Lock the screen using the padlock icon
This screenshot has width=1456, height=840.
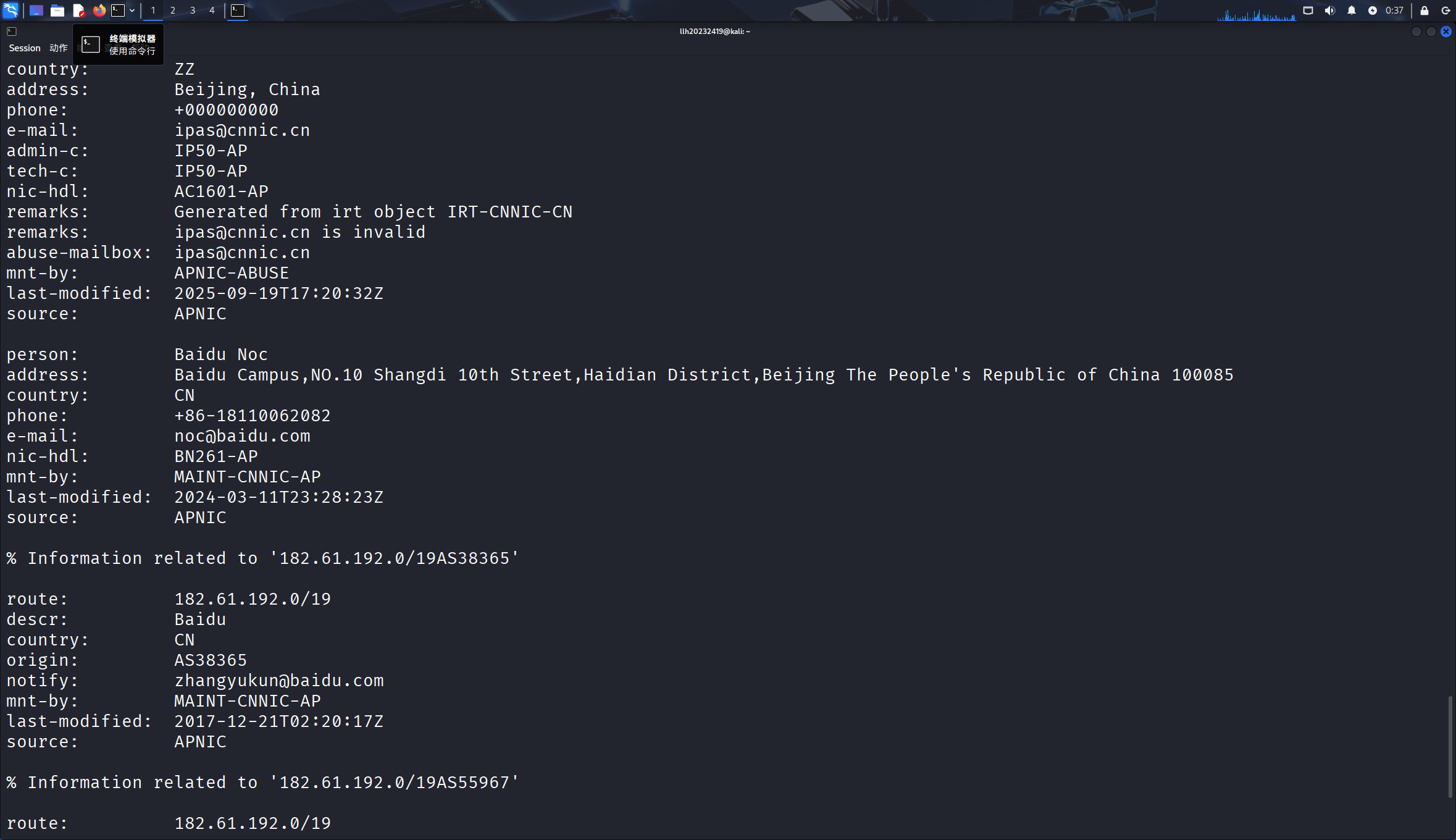pyautogui.click(x=1423, y=10)
